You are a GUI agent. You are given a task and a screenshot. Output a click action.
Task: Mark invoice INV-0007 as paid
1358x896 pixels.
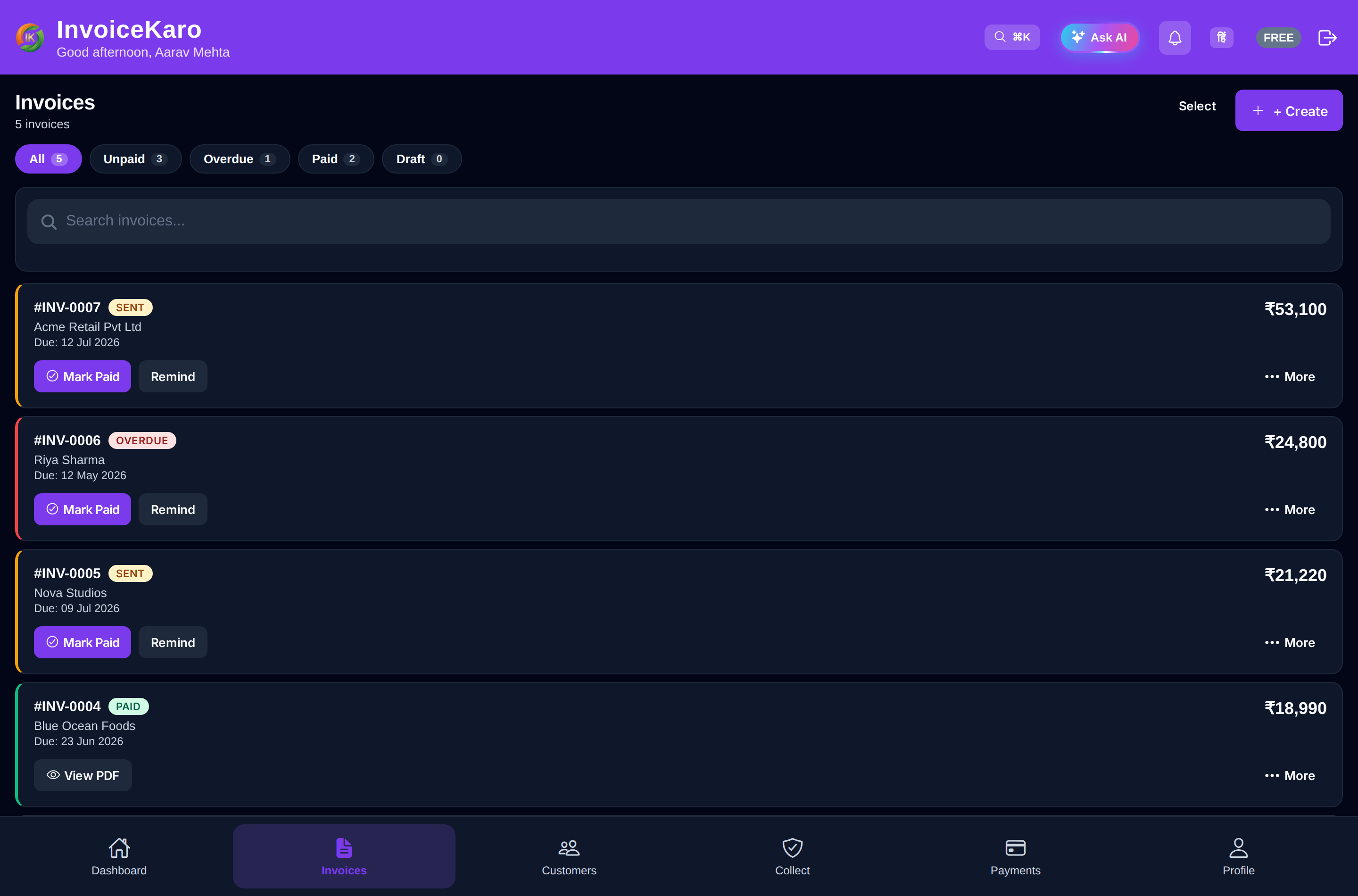pyautogui.click(x=82, y=377)
